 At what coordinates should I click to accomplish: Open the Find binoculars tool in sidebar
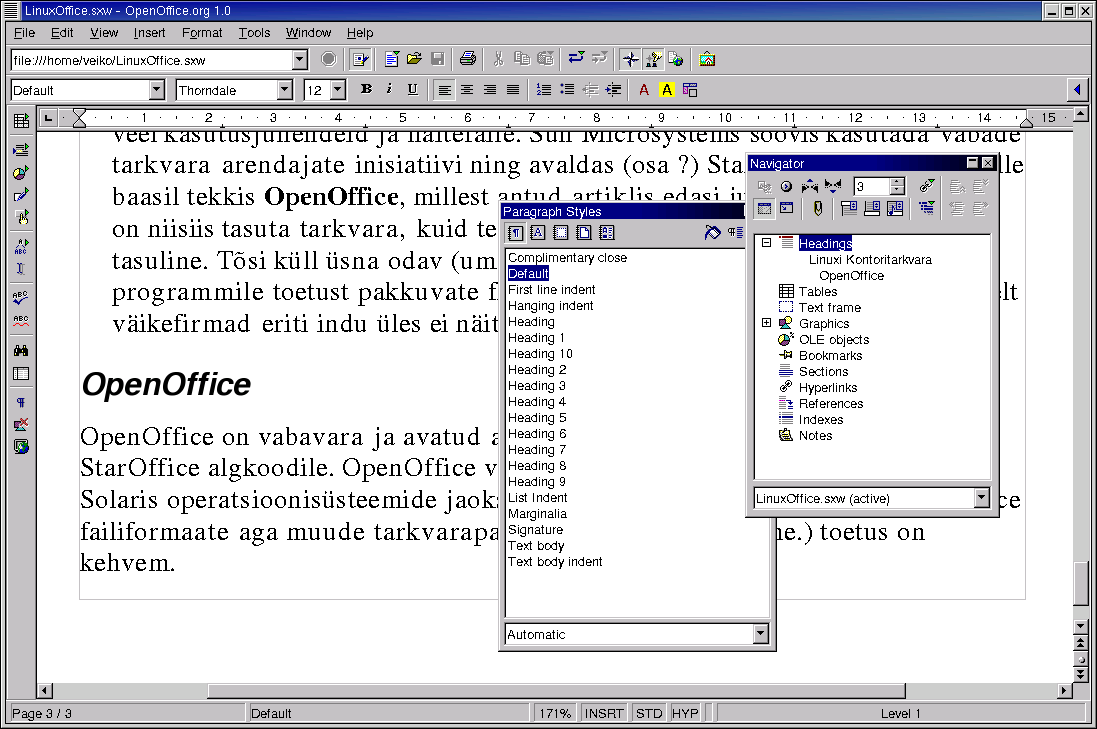(x=21, y=351)
